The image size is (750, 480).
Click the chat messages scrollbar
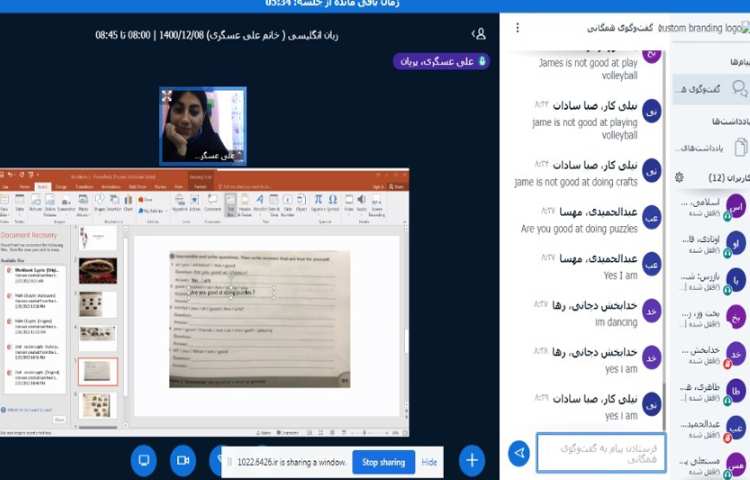pyautogui.click(x=664, y=406)
